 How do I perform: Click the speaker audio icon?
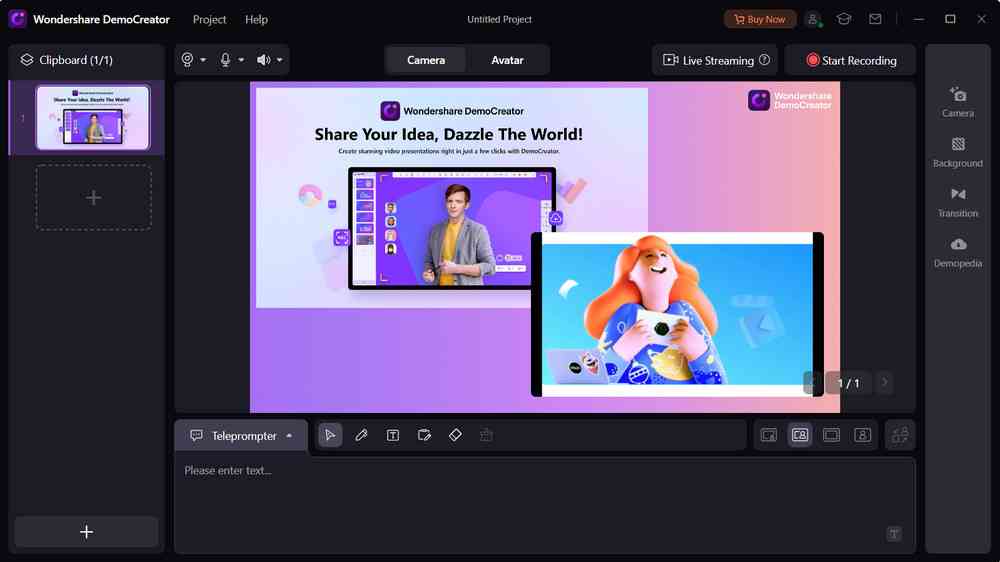point(263,59)
